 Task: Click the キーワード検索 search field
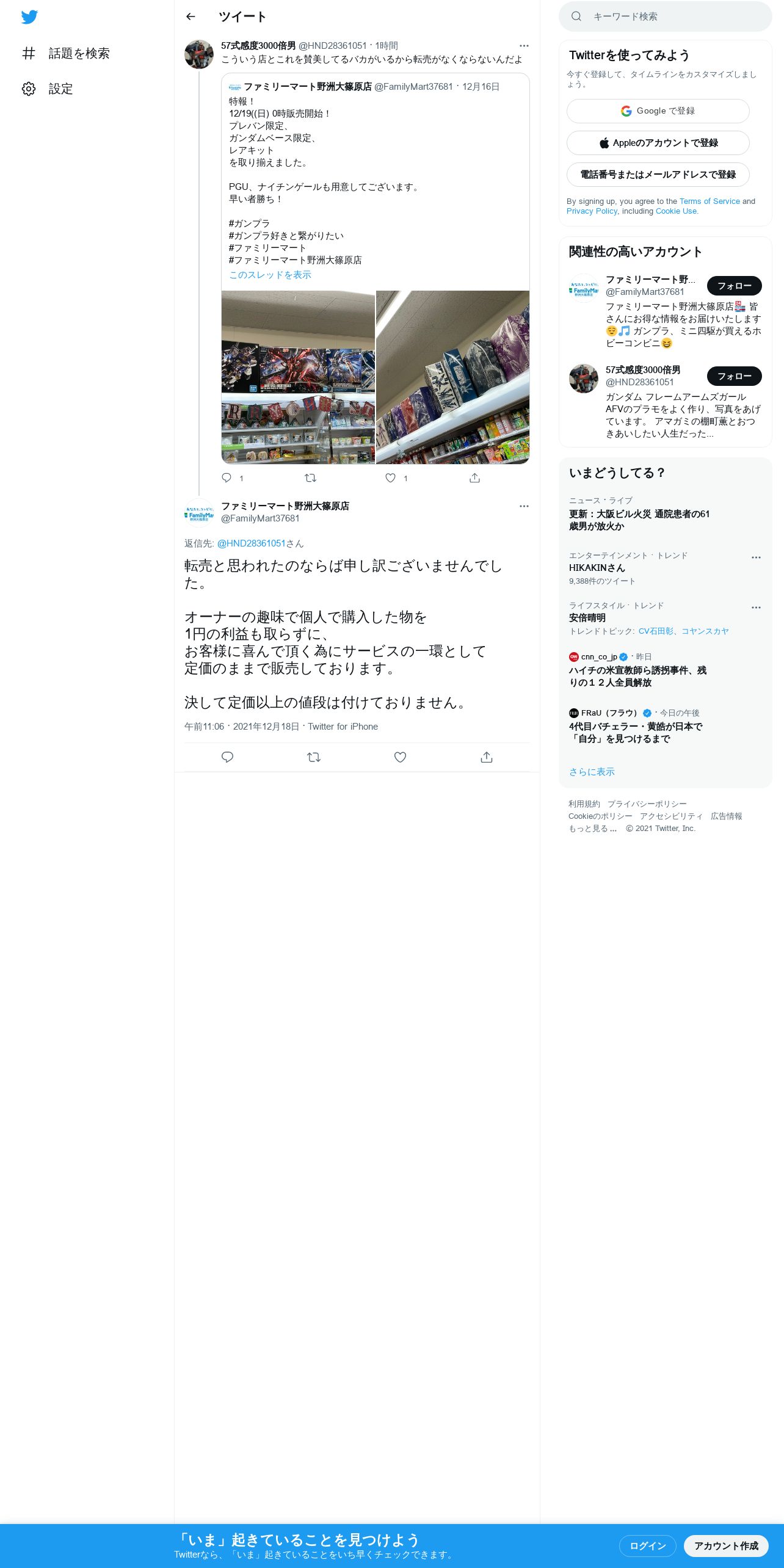click(665, 16)
